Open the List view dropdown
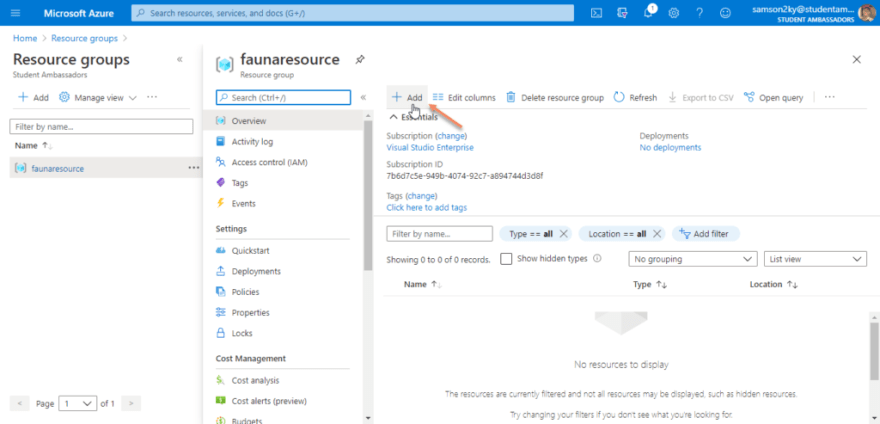Screen dimensions: 880x424 click(x=815, y=259)
